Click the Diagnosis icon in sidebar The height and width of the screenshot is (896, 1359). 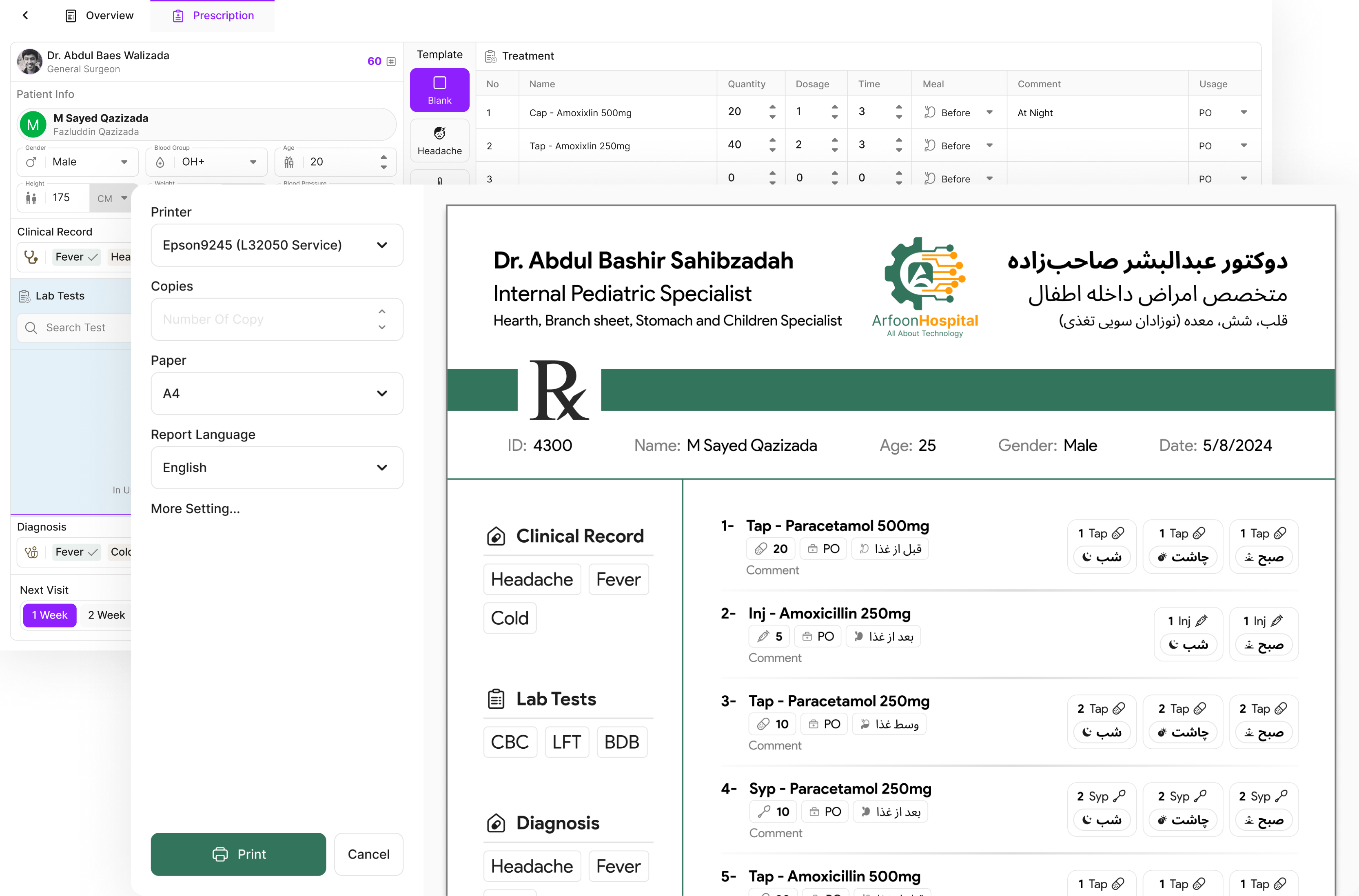(x=31, y=552)
